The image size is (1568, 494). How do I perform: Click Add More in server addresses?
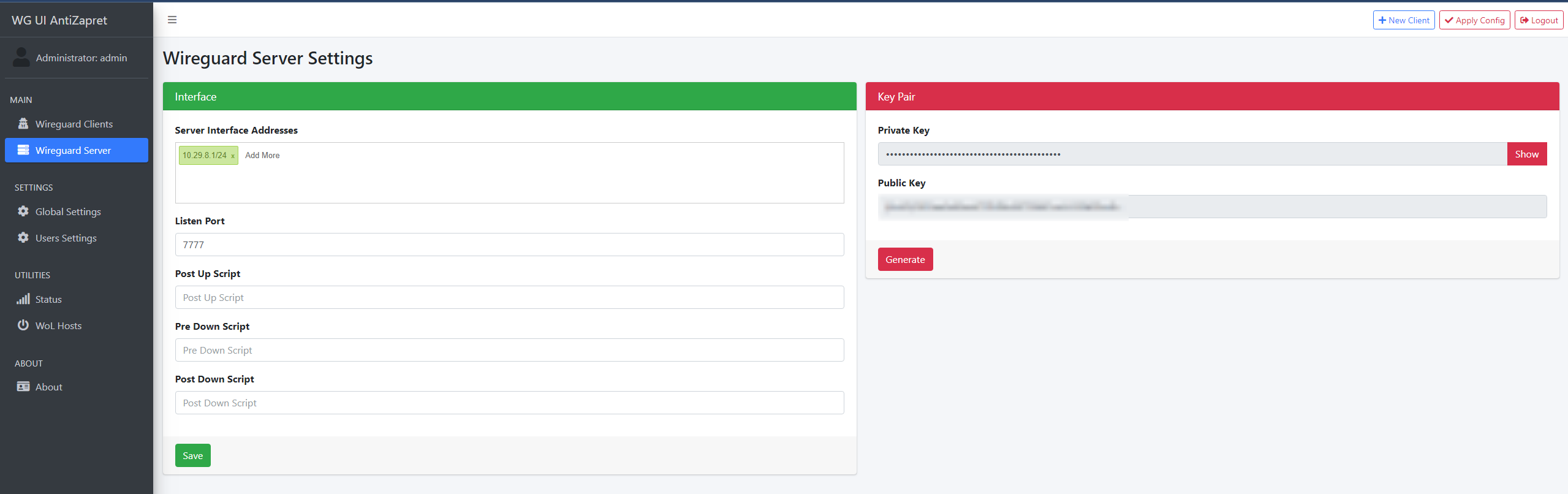(262, 155)
